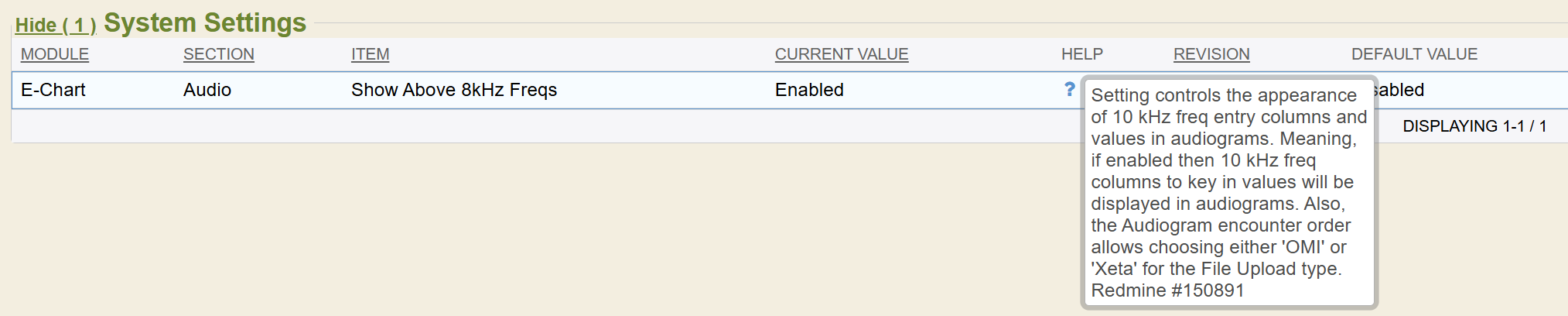This screenshot has height=316, width=1568.
Task: Sort the table by MODULE column
Action: tap(55, 54)
